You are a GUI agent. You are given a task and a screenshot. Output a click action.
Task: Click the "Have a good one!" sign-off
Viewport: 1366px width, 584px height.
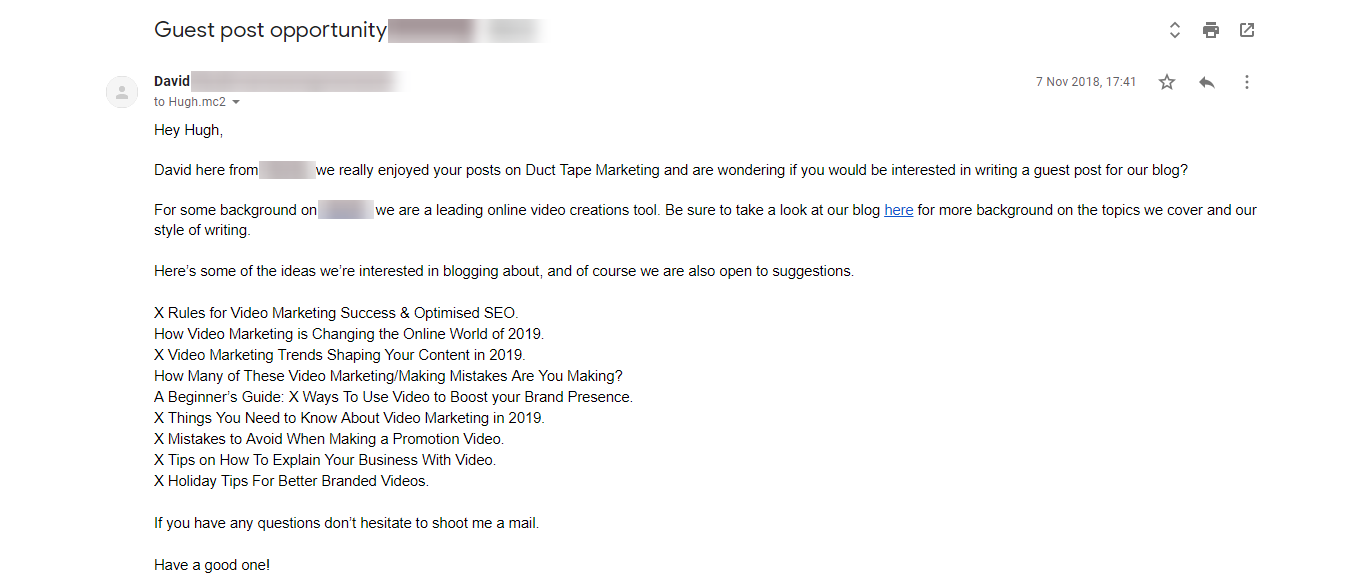coord(212,565)
